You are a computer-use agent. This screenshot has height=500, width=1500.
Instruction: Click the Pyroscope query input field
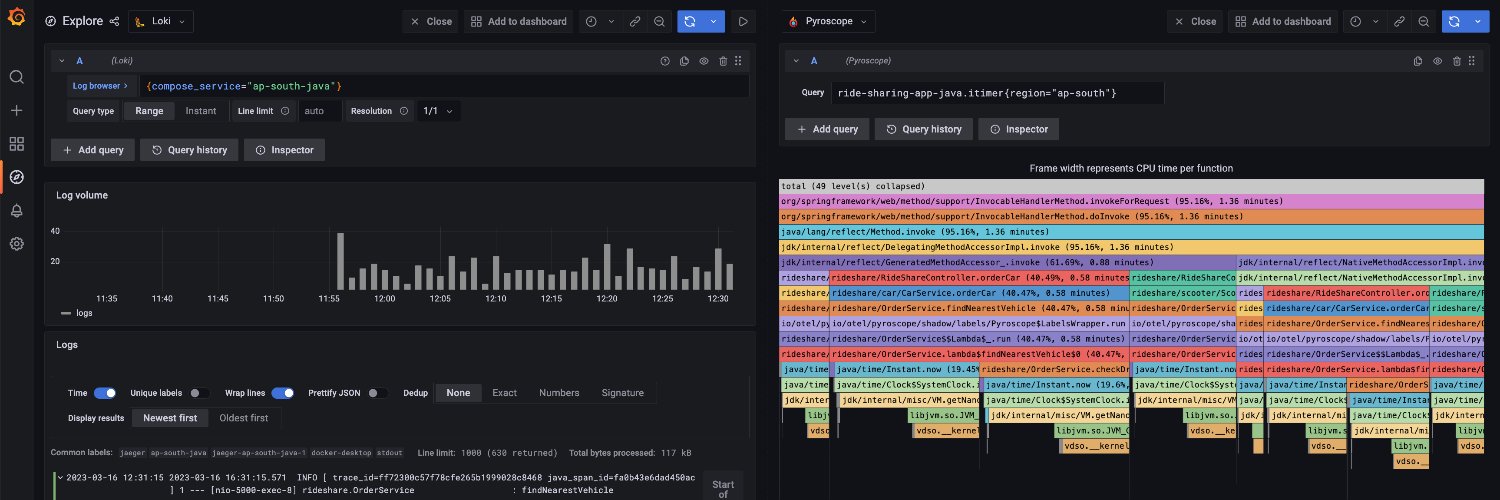tap(997, 93)
